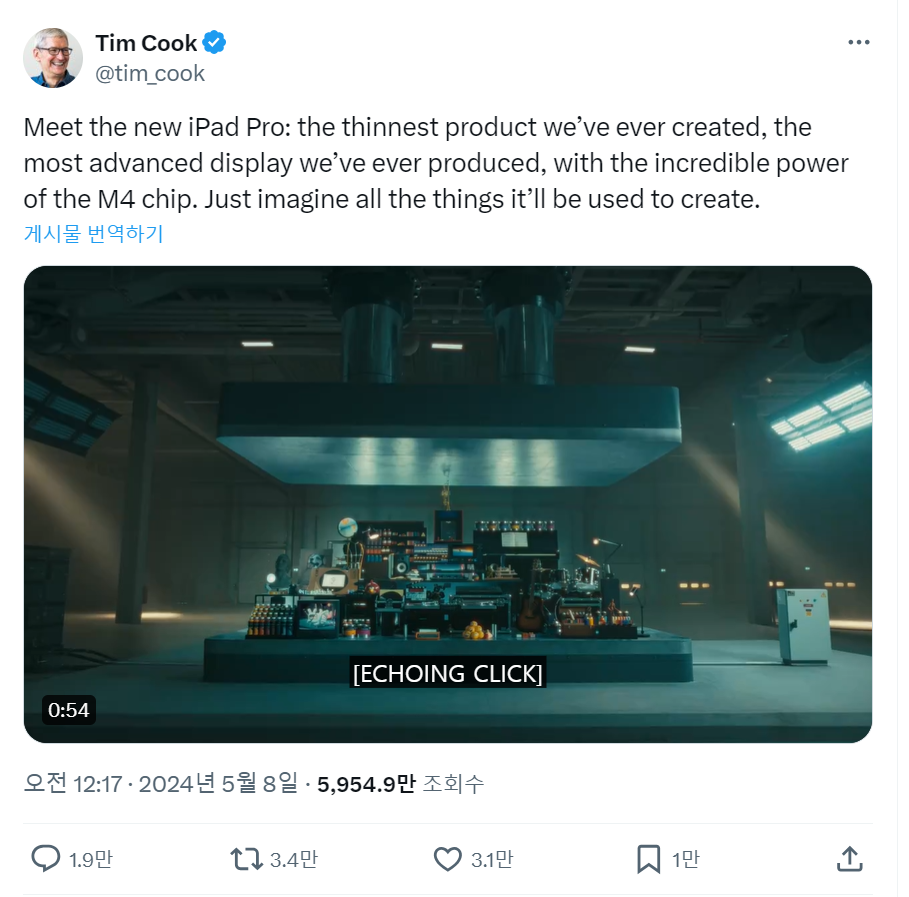Click the "0:54" video duration badge

[67, 710]
